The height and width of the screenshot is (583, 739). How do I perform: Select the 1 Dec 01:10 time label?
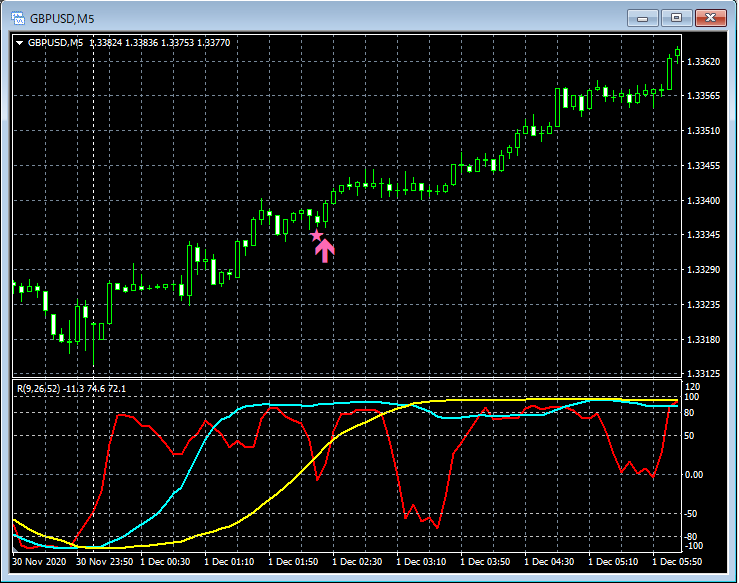point(232,563)
